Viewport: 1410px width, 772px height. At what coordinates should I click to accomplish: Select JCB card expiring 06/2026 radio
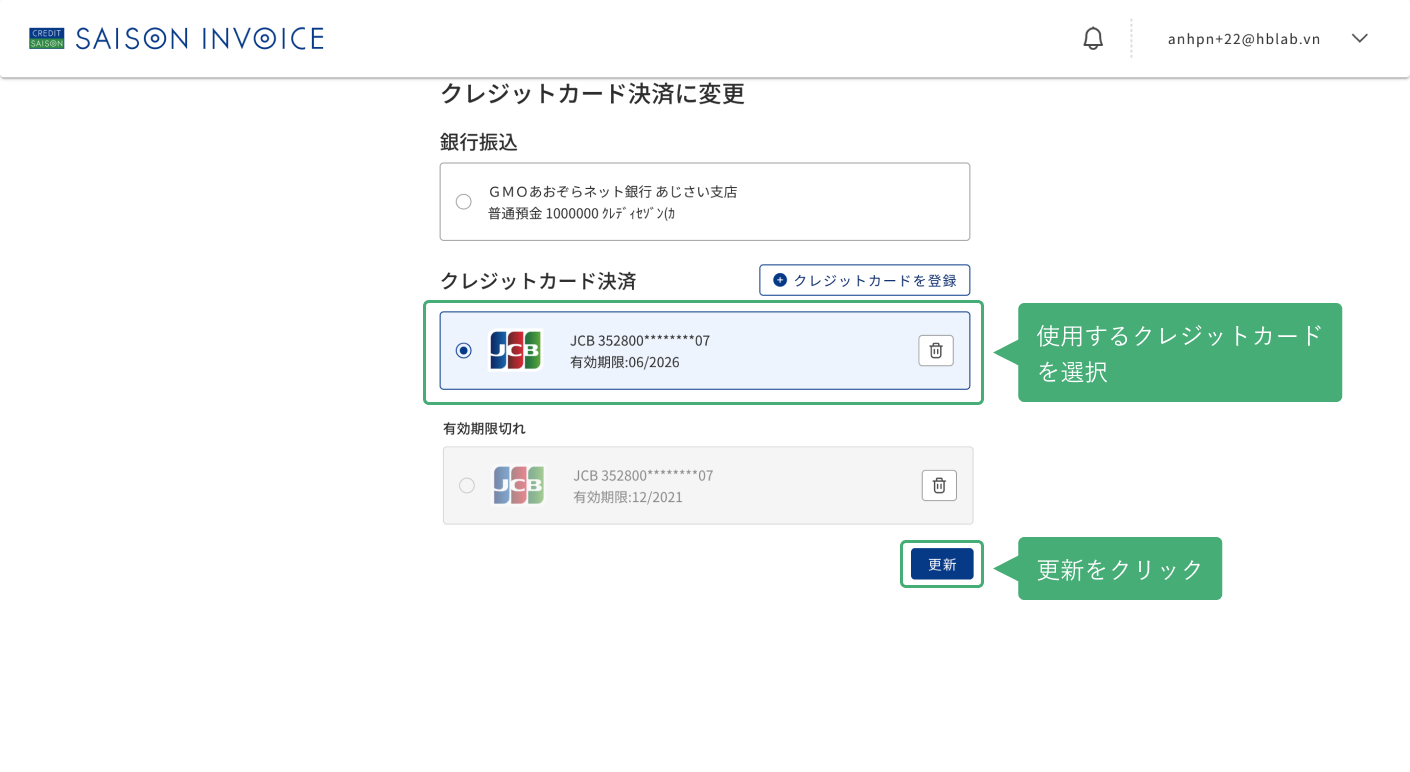point(463,350)
